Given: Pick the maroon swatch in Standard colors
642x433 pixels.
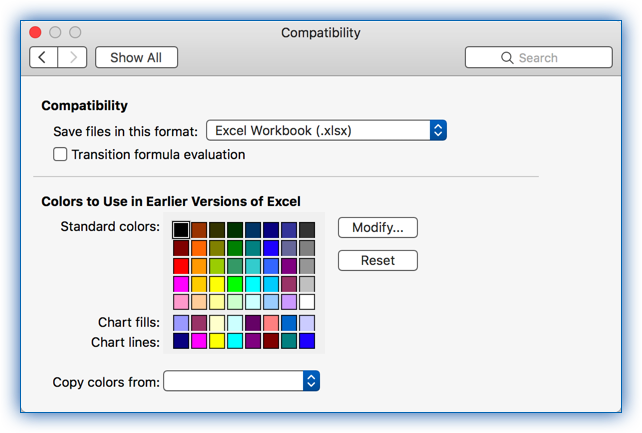Looking at the screenshot, I should pyautogui.click(x=181, y=248).
